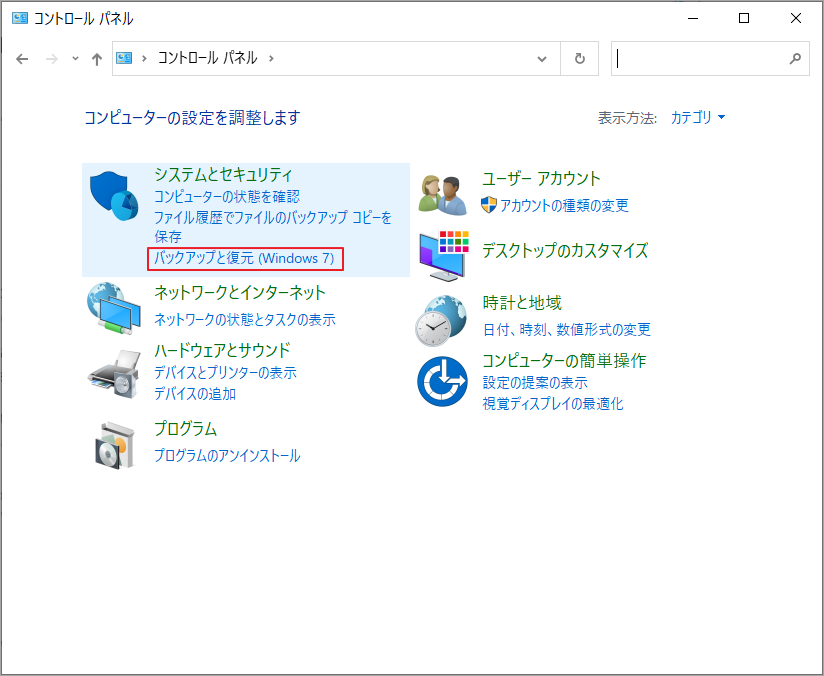Click the Programs disc box icon
This screenshot has height=676, width=824.
click(x=114, y=445)
